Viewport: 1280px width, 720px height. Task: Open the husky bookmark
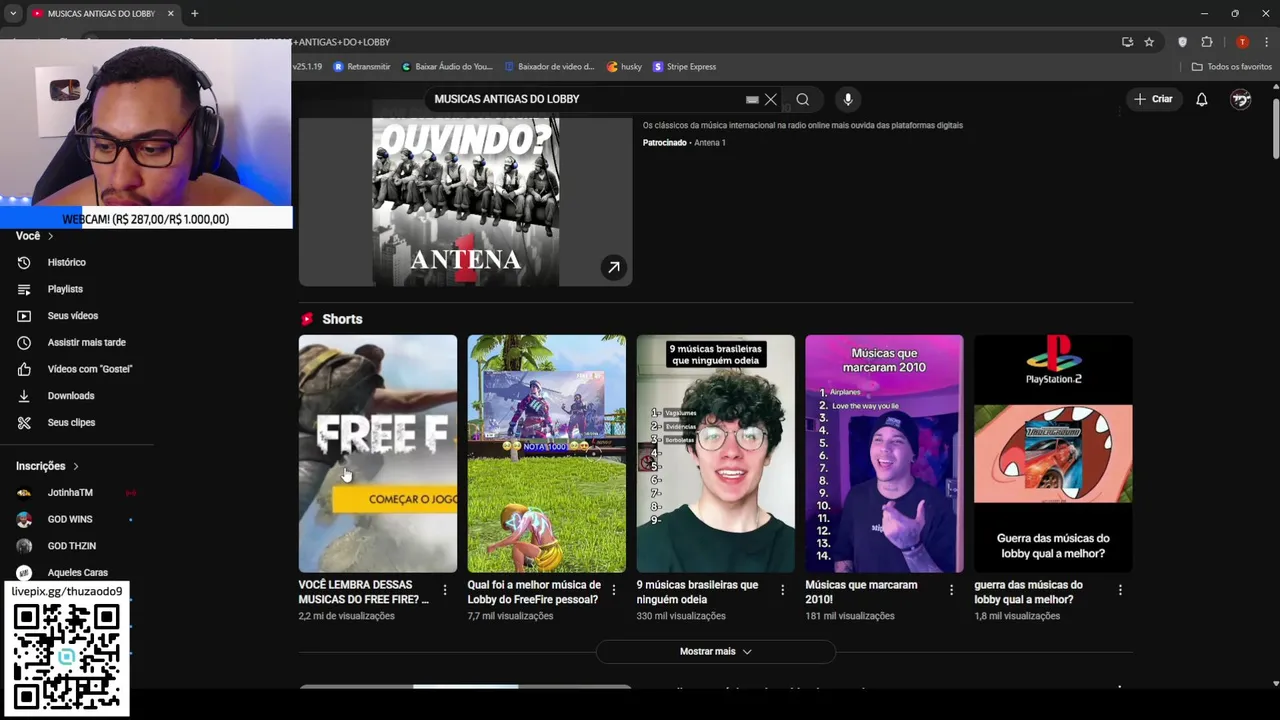tap(625, 67)
